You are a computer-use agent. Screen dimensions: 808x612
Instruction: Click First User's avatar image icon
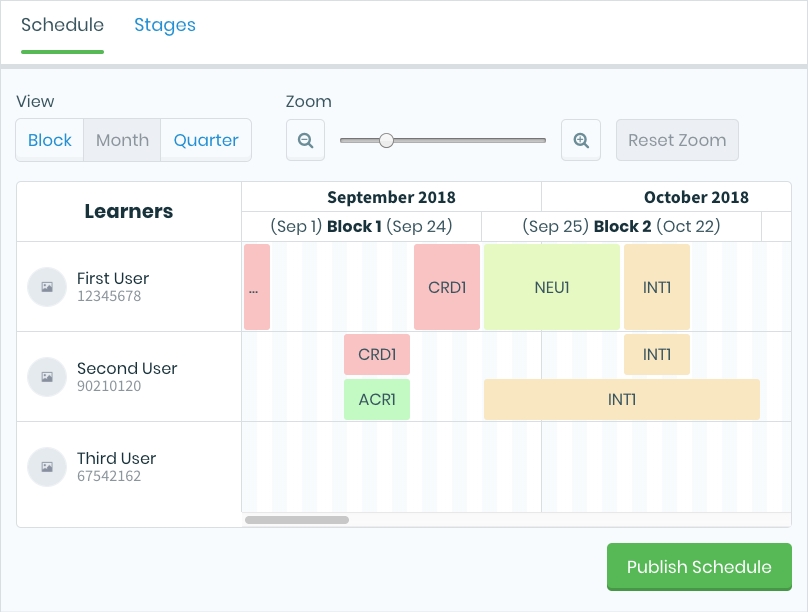click(47, 287)
